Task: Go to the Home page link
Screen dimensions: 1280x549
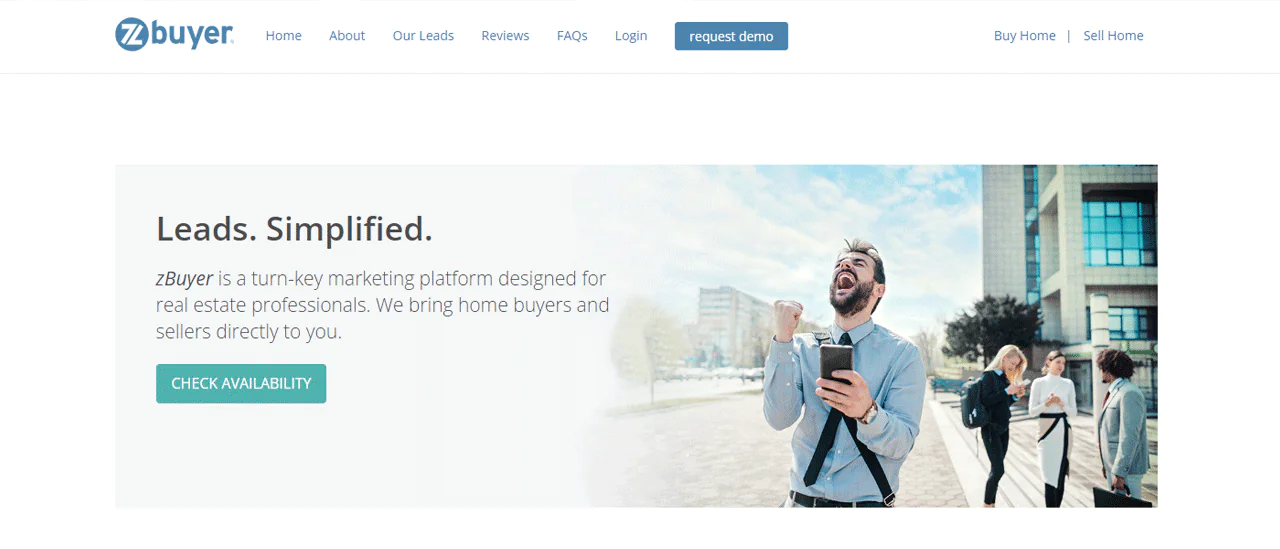Action: (x=283, y=36)
